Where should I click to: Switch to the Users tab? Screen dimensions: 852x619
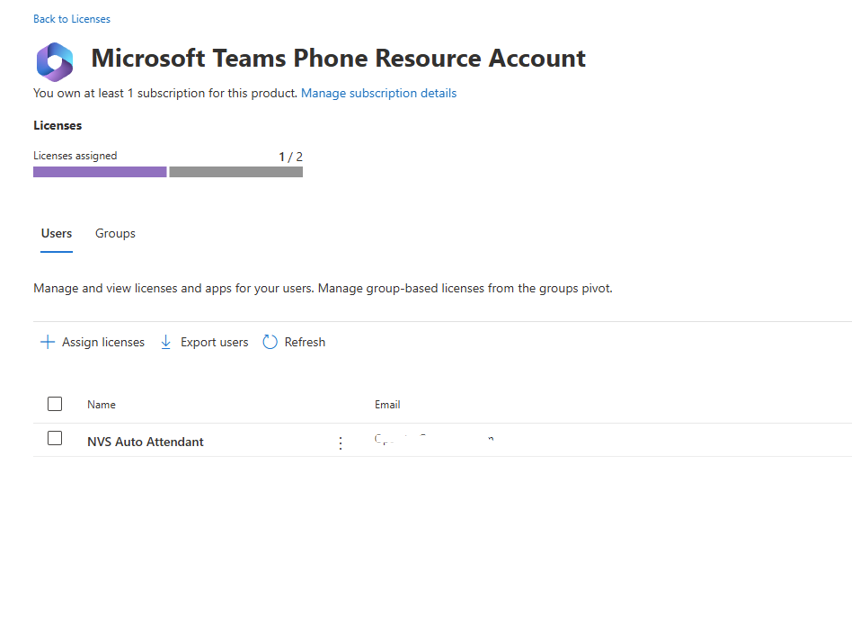[x=57, y=233]
